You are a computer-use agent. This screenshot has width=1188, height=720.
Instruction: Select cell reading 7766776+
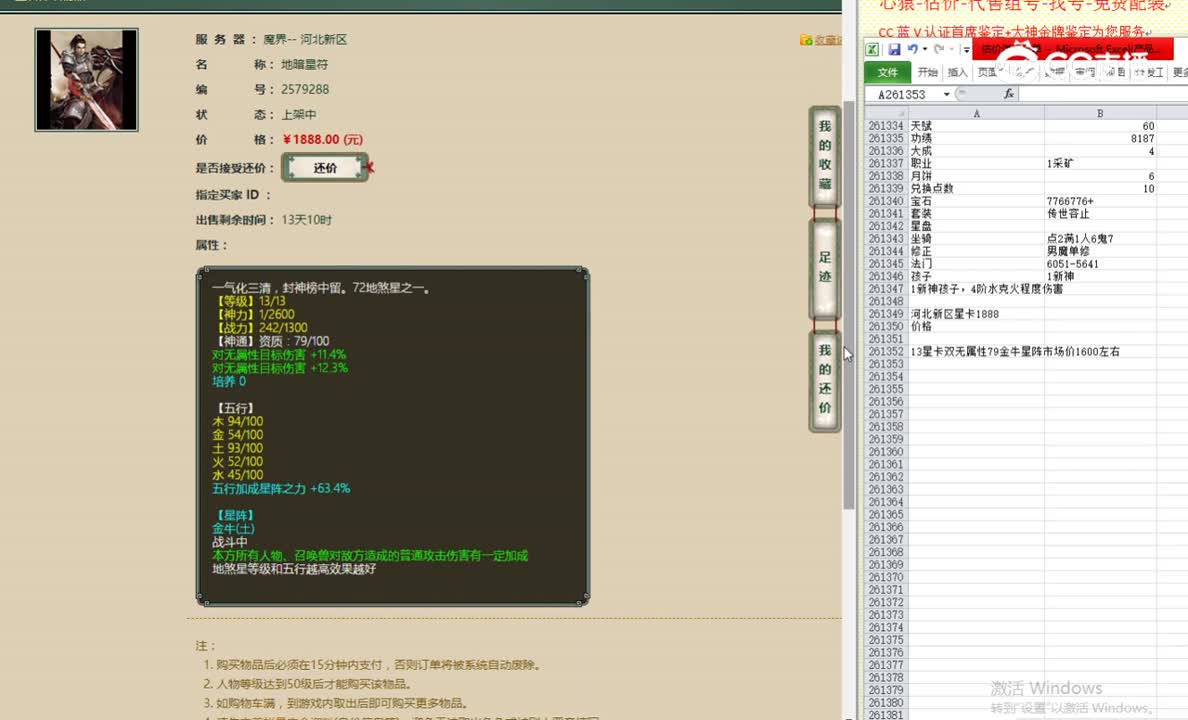coord(1100,201)
